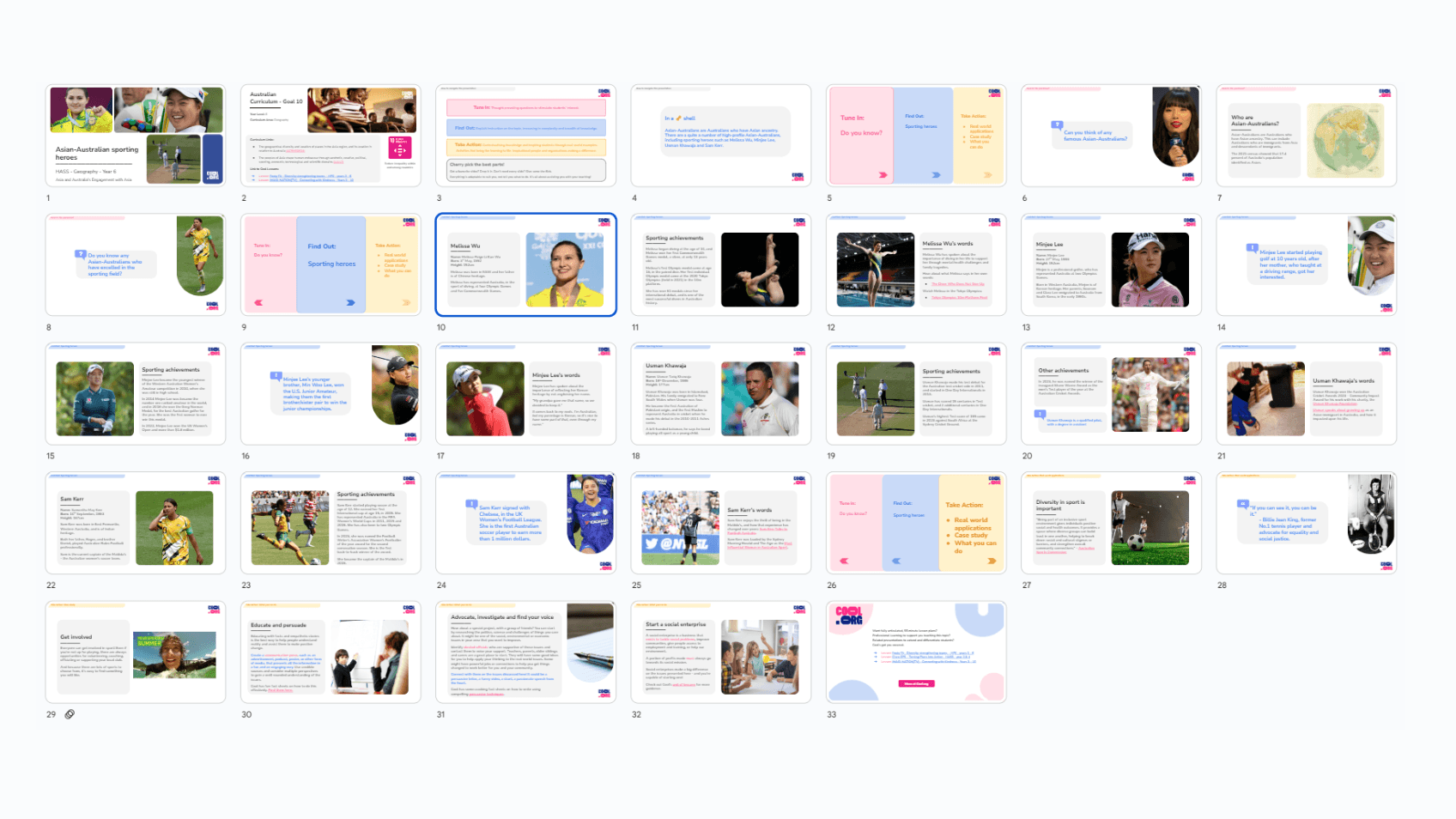Select slide 4 'In a nutshell'

[x=721, y=136]
